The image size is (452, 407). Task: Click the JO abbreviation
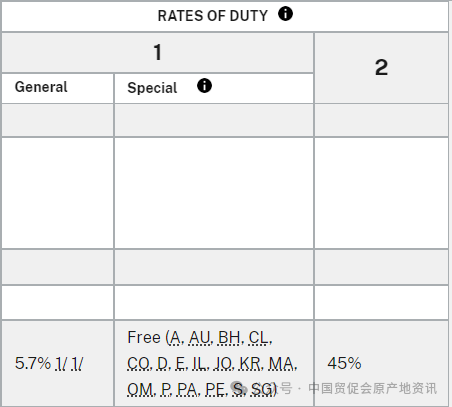[x=224, y=364]
